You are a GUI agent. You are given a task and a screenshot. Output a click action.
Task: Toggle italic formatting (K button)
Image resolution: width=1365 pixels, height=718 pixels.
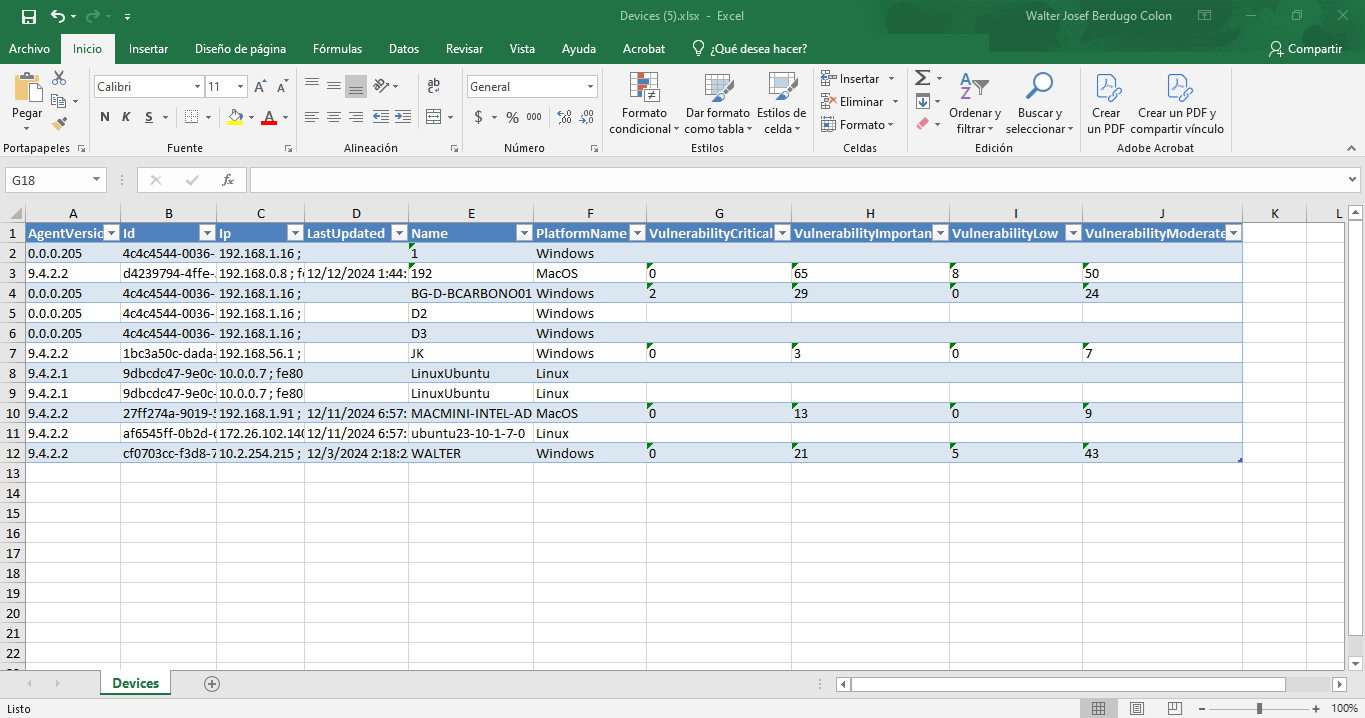pos(126,117)
